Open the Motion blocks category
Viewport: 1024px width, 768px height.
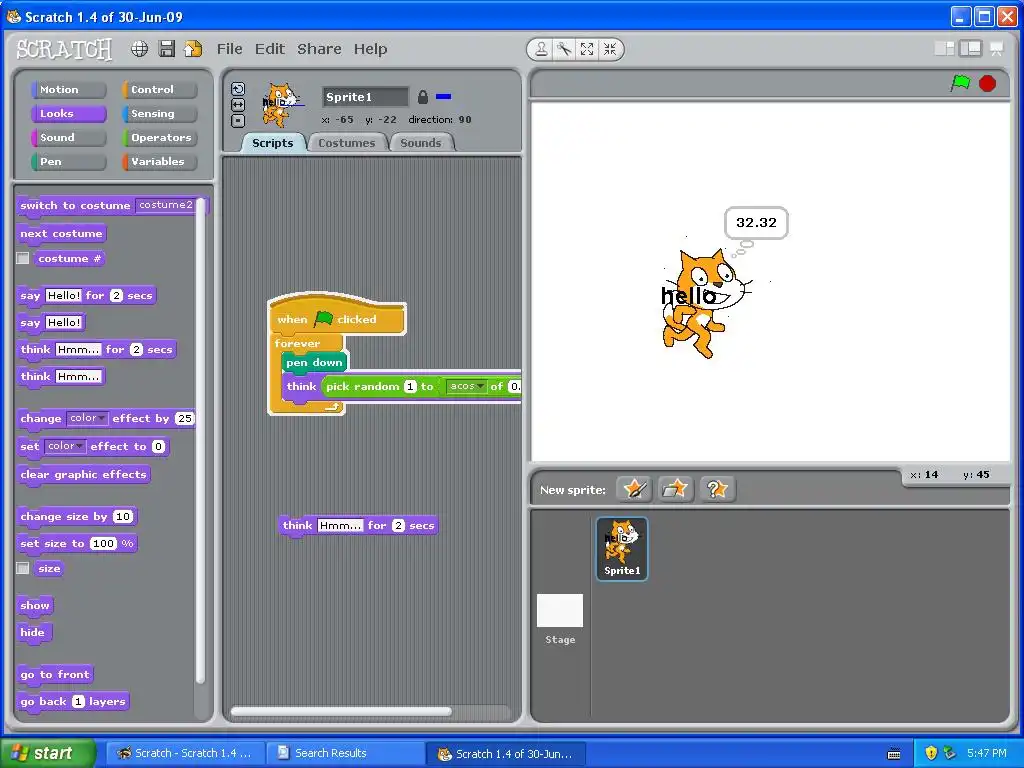click(68, 89)
